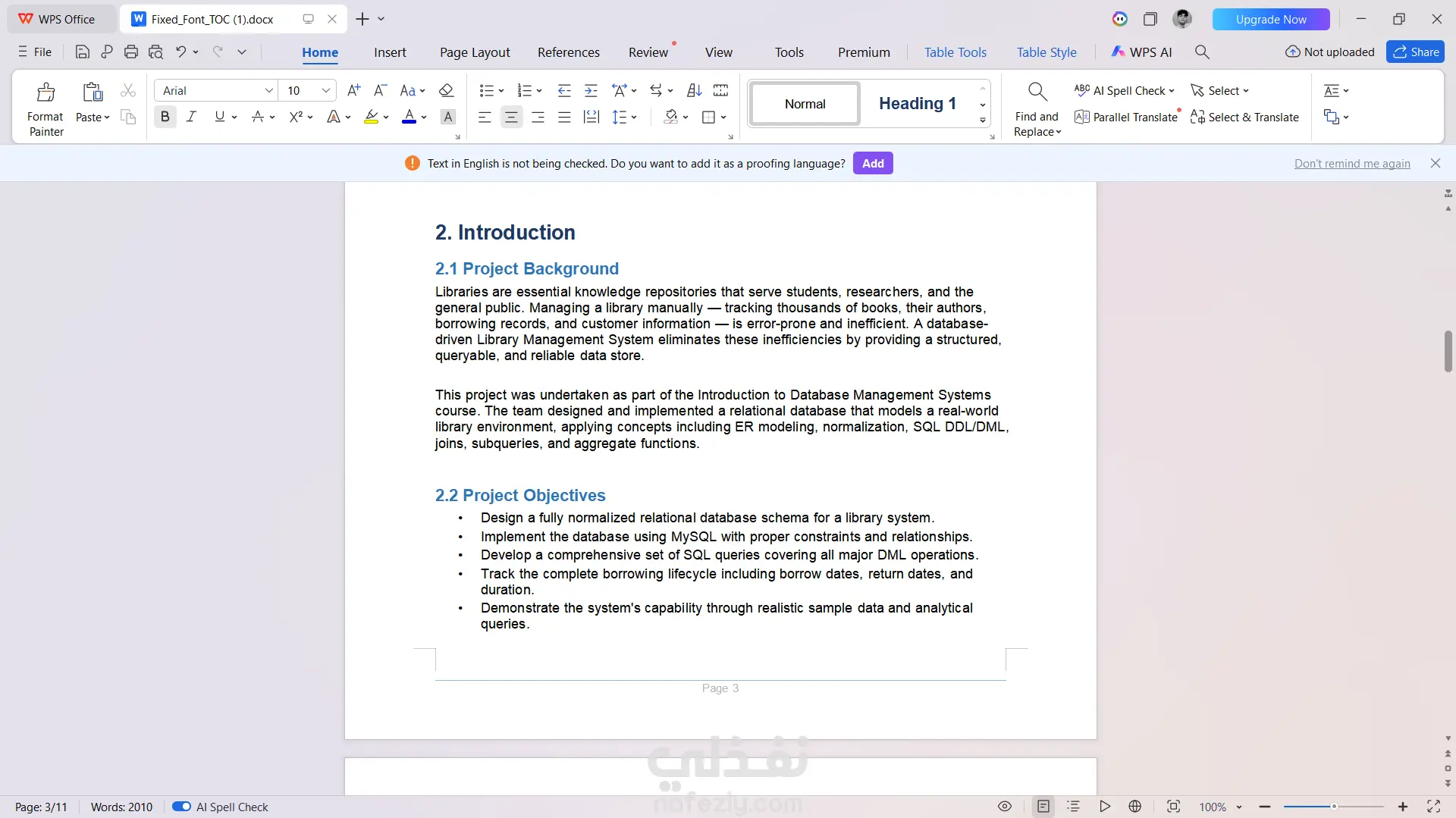Click the vertical scrollbar thumb
1456x818 pixels.
(x=1448, y=351)
